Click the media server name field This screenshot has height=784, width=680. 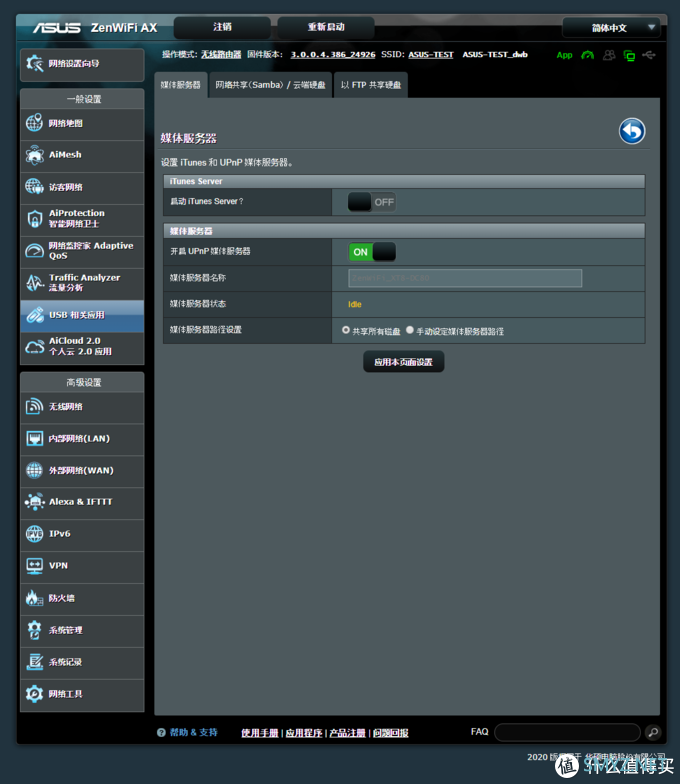pyautogui.click(x=465, y=278)
